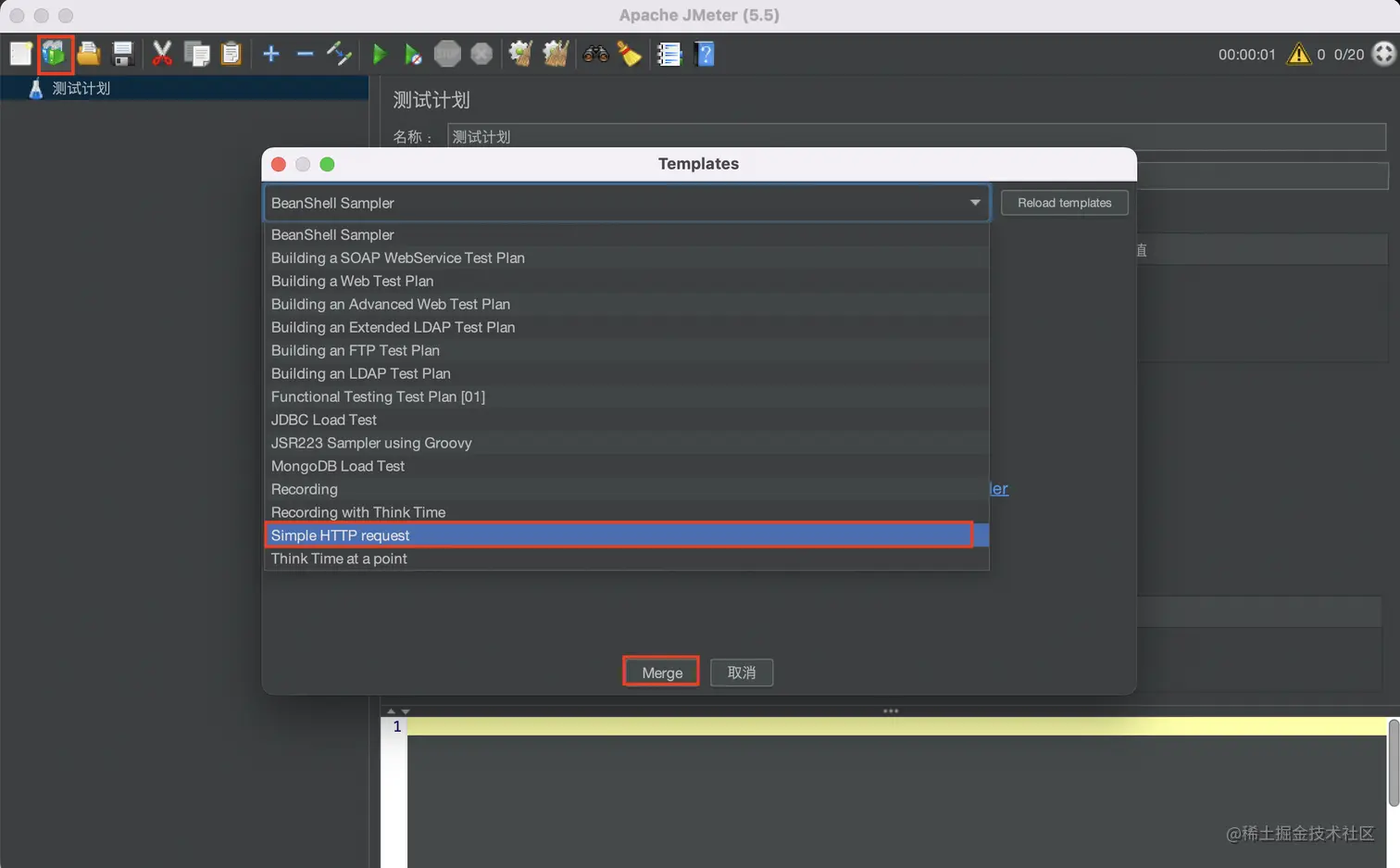Screen dimensions: 1400x868
Task: Click the Collapse all minus icon
Action: 305,54
